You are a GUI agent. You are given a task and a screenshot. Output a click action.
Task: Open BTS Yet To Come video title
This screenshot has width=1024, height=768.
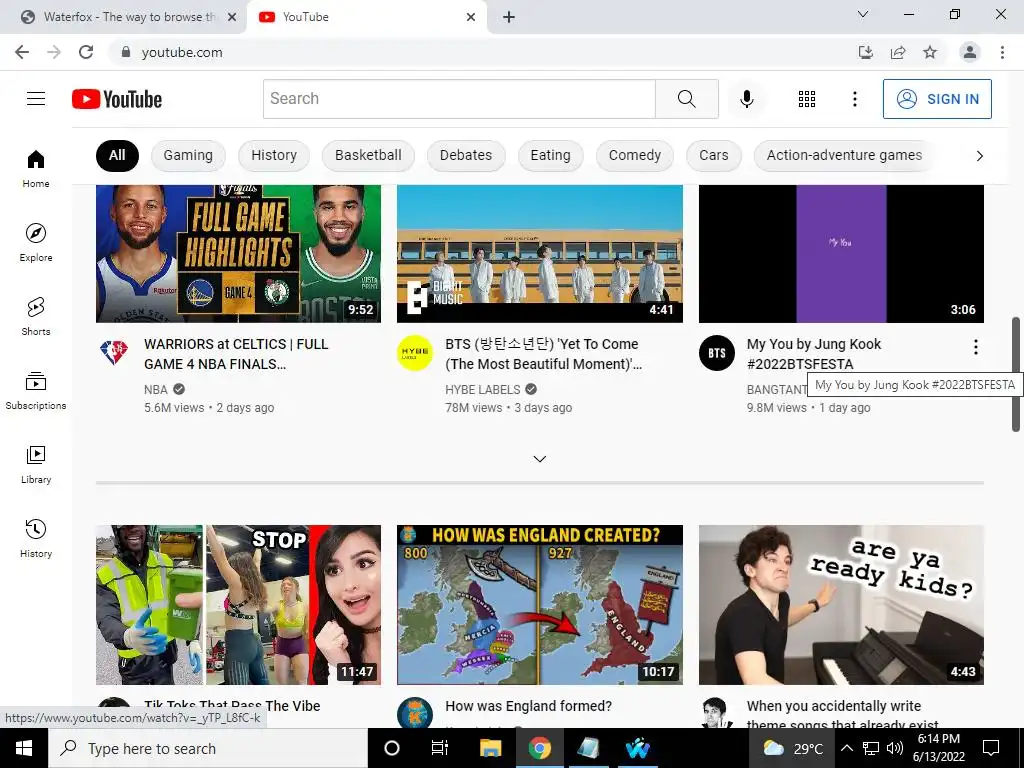pyautogui.click(x=543, y=354)
